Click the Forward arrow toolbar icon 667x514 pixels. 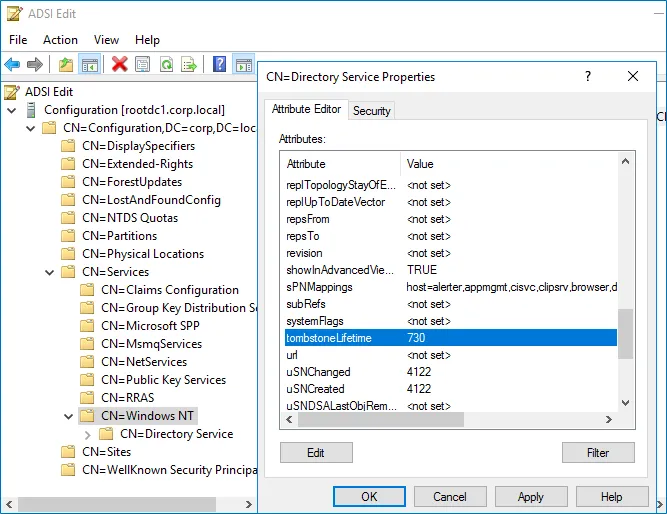coord(35,65)
